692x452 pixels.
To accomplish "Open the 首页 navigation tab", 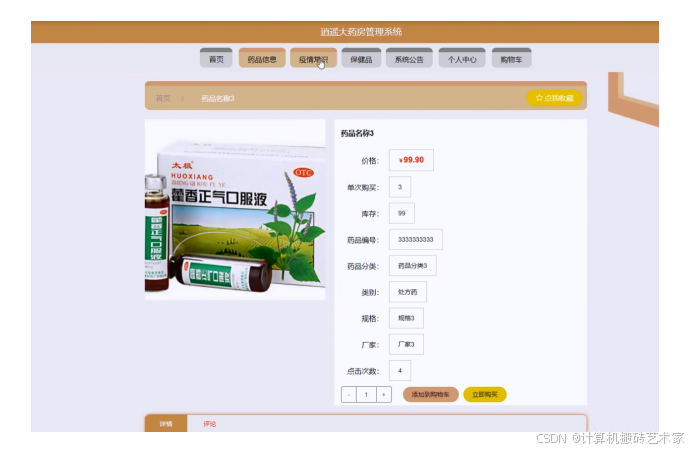I will pos(216,58).
